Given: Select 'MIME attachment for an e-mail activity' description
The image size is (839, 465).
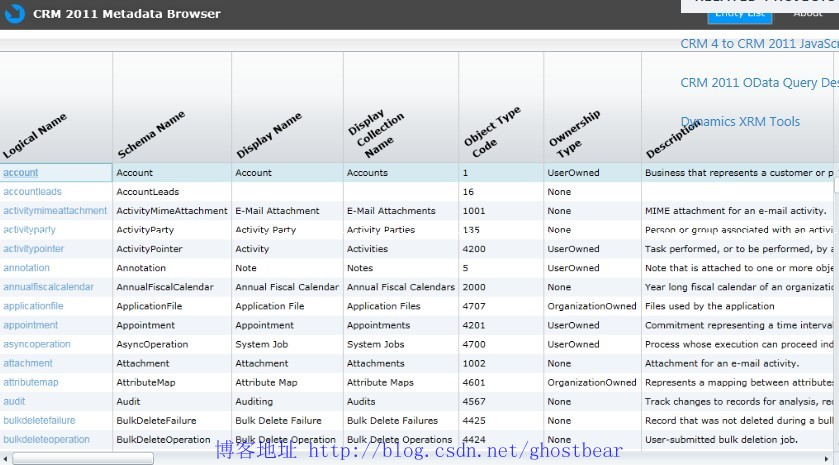Looking at the screenshot, I should (x=737, y=211).
